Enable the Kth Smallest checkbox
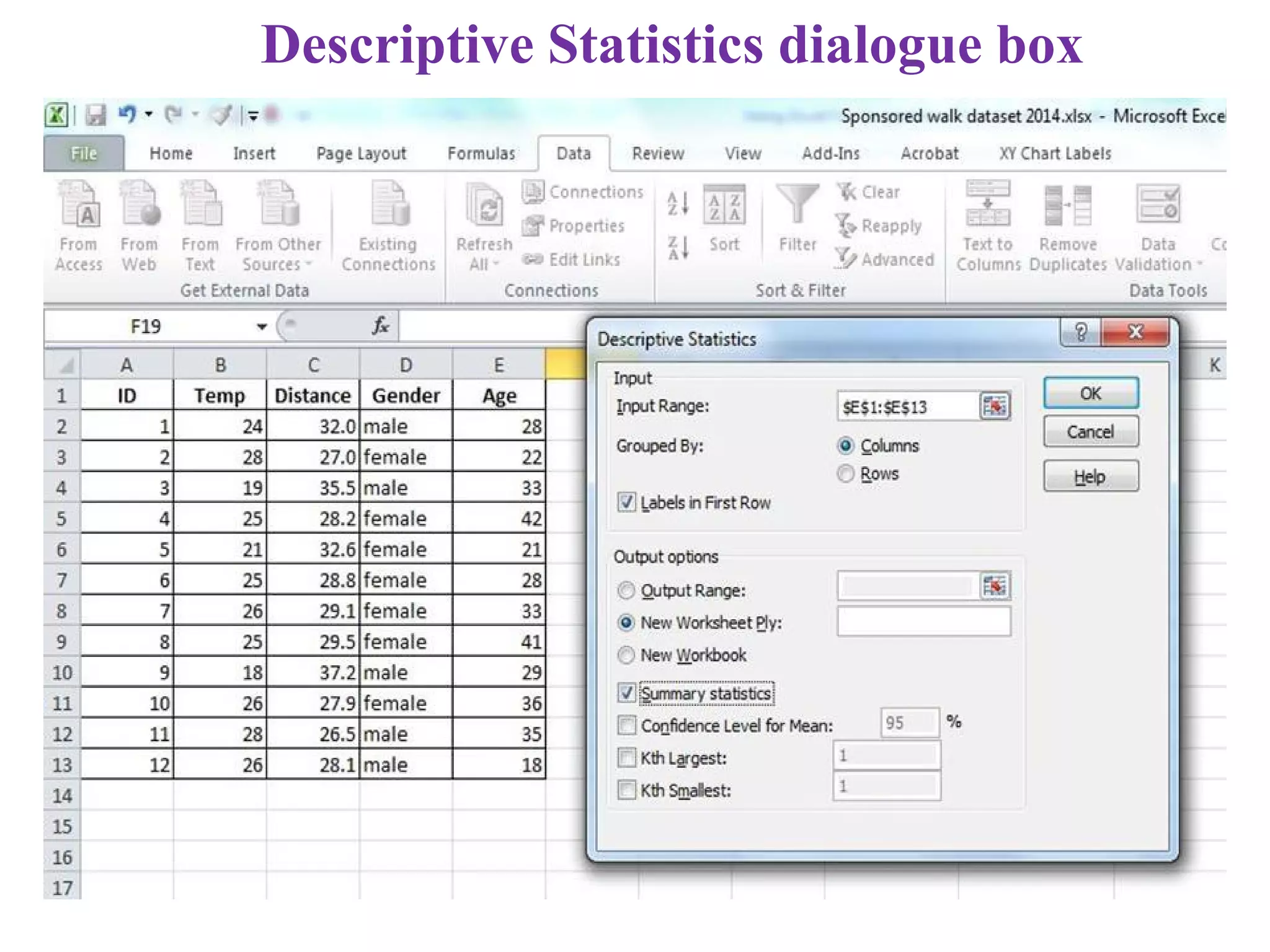 click(627, 790)
